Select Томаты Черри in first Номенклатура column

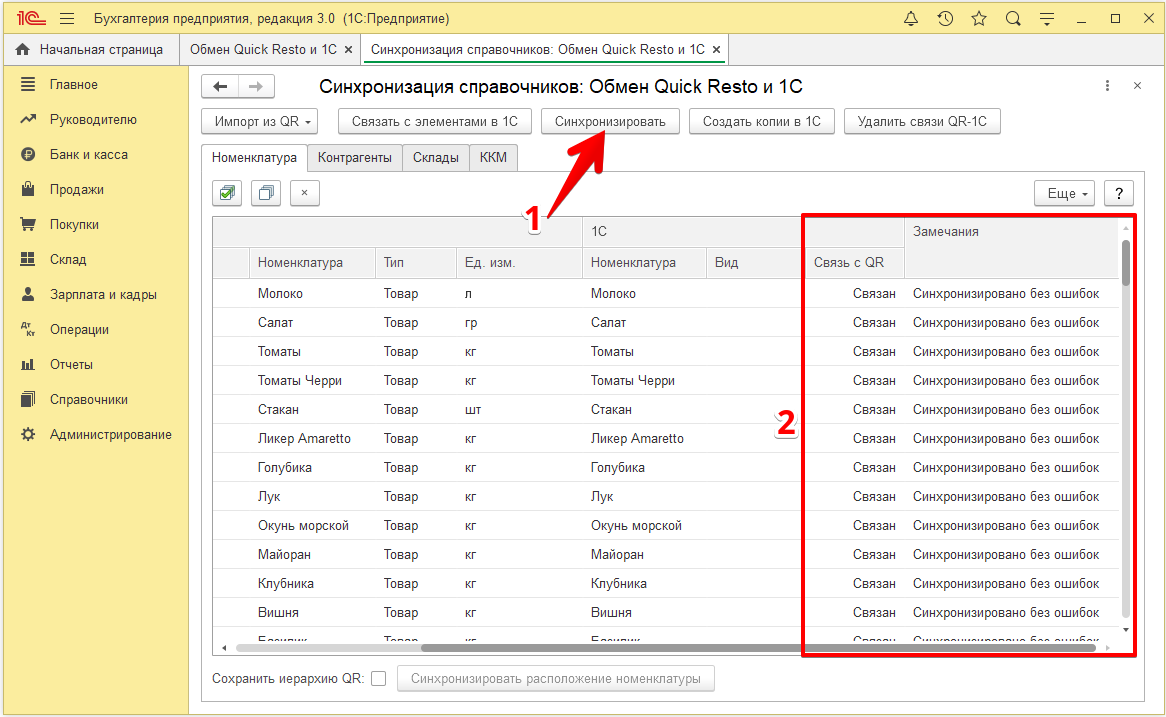(300, 381)
